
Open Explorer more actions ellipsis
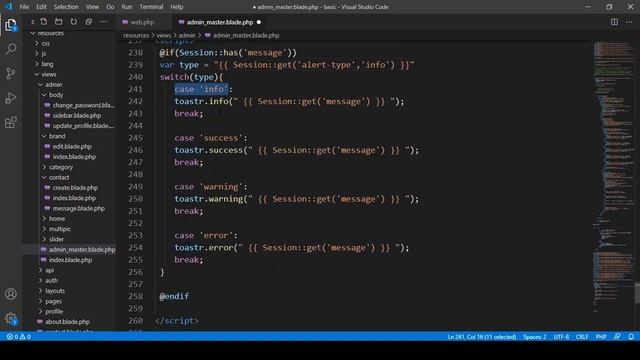click(104, 22)
